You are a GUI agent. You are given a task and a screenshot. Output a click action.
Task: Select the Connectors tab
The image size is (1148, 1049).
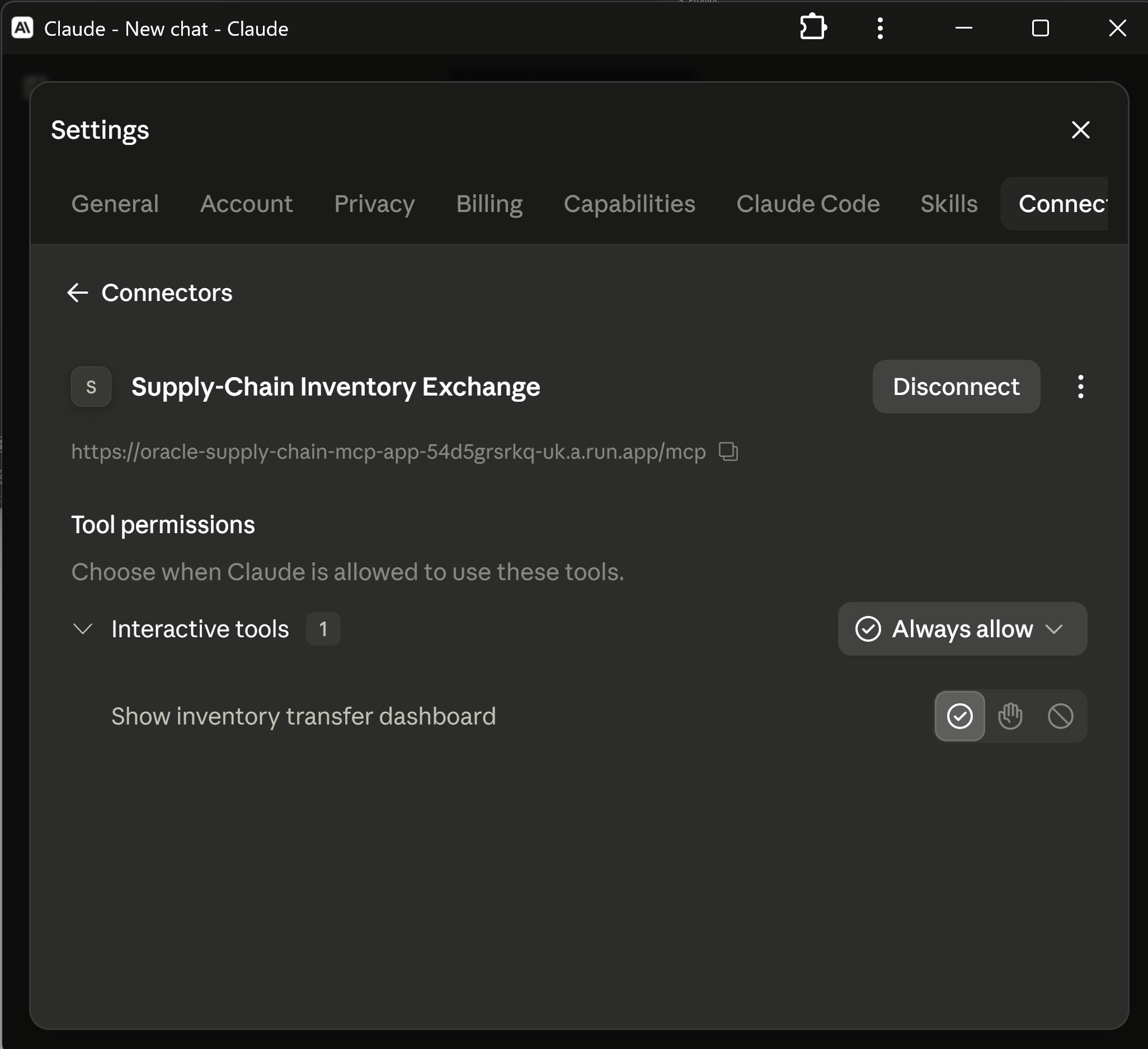[x=1054, y=204]
